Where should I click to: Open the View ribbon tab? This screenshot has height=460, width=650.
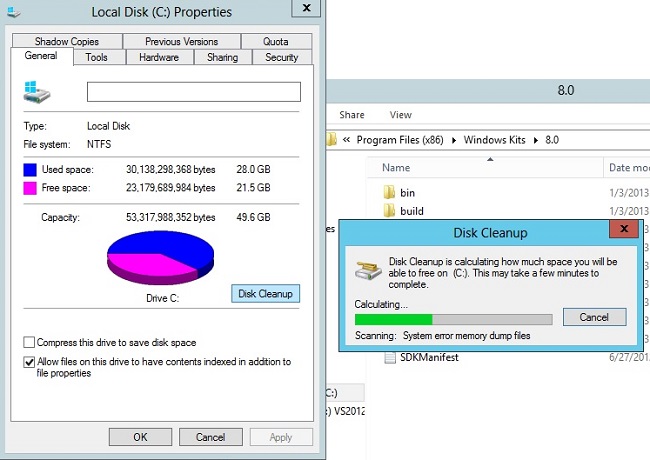click(400, 115)
